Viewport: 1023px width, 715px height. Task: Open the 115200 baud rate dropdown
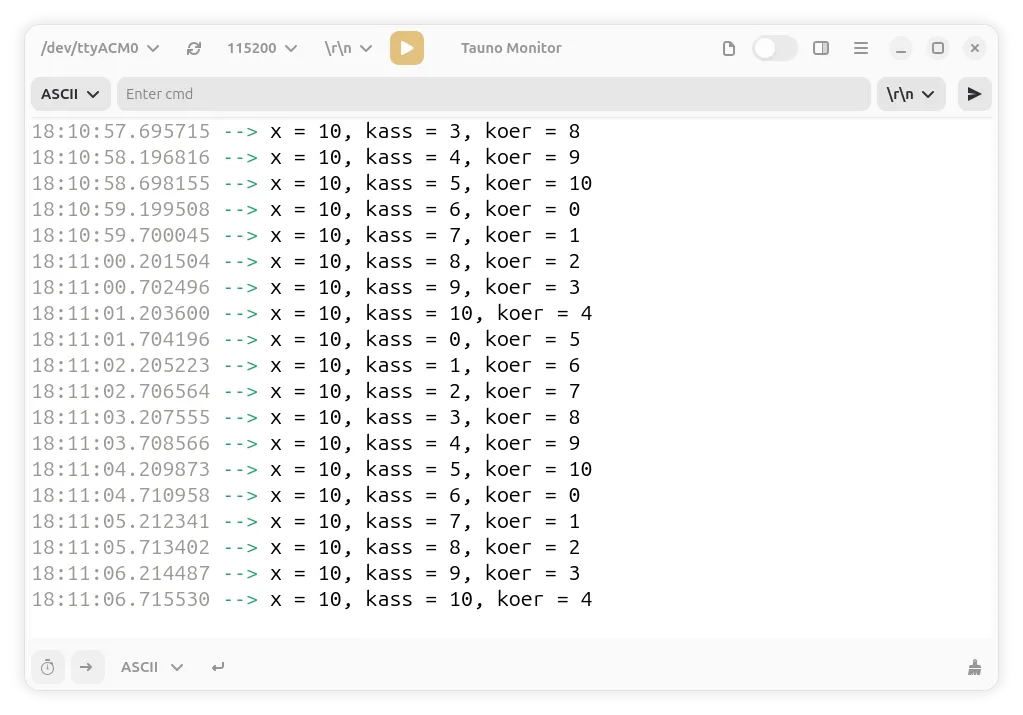pyautogui.click(x=262, y=48)
